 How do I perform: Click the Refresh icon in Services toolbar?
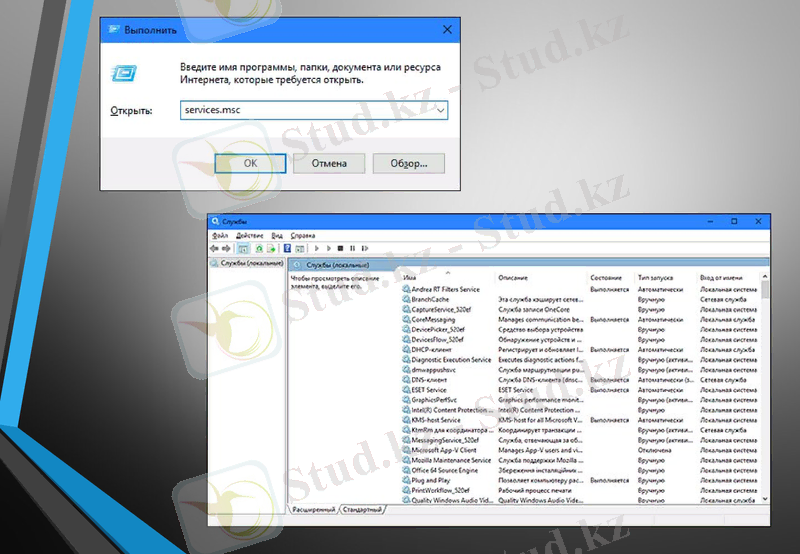click(x=260, y=247)
